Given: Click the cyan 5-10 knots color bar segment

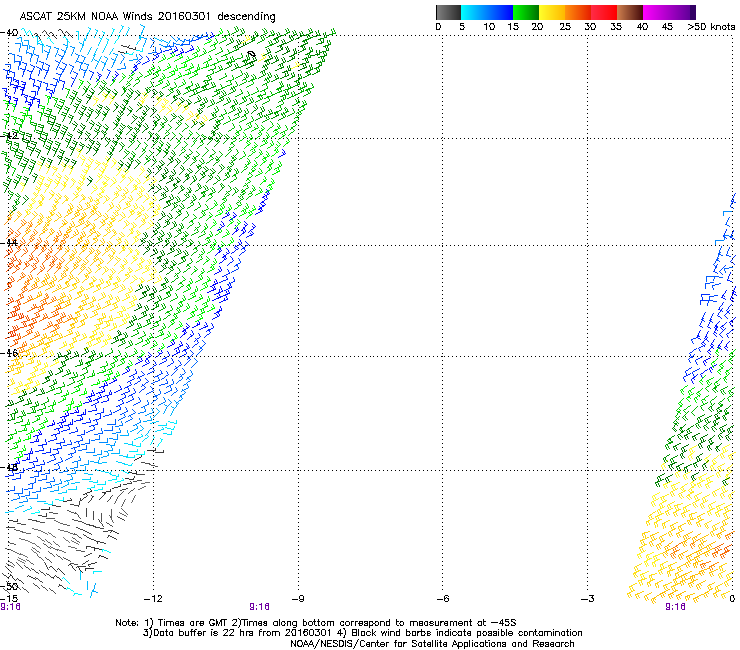Looking at the screenshot, I should point(474,12).
